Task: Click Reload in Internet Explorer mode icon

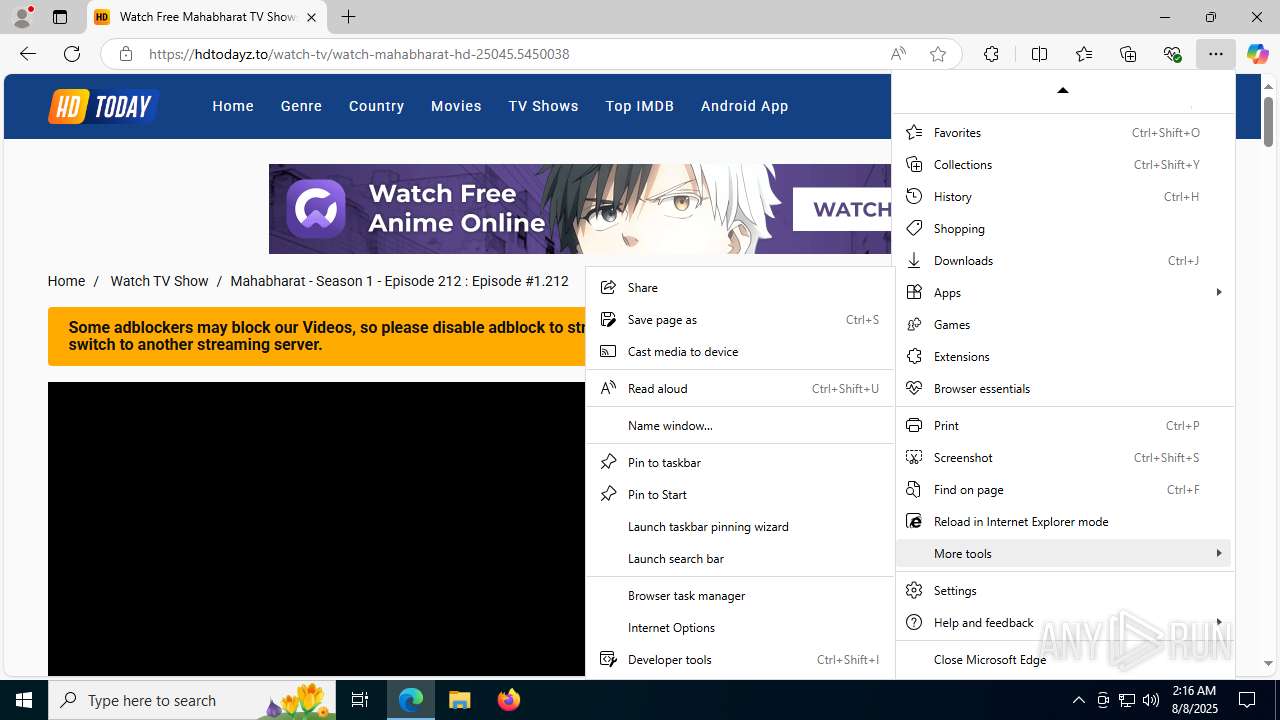Action: click(x=913, y=521)
